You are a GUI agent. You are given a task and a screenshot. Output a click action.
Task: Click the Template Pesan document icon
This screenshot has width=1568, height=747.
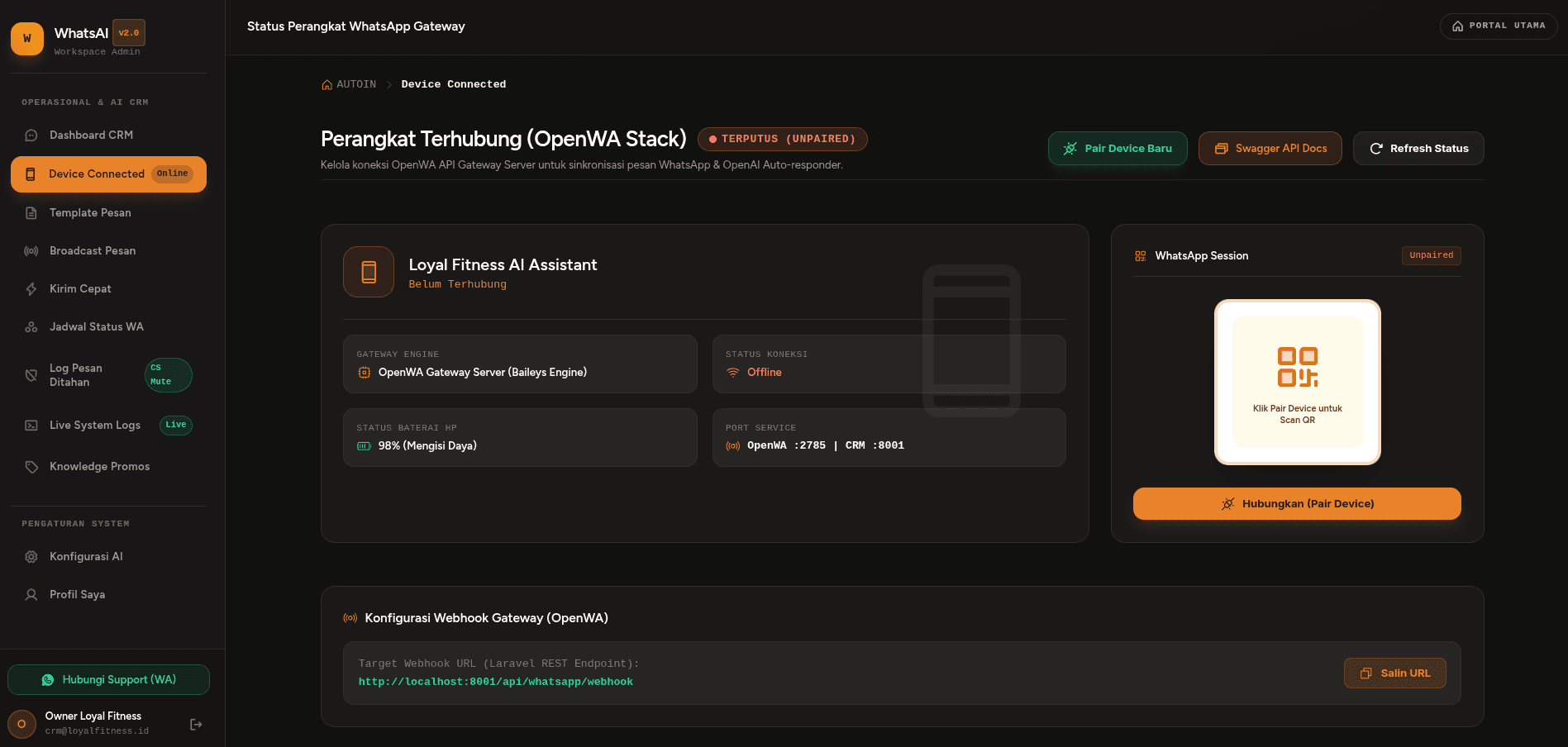31,213
